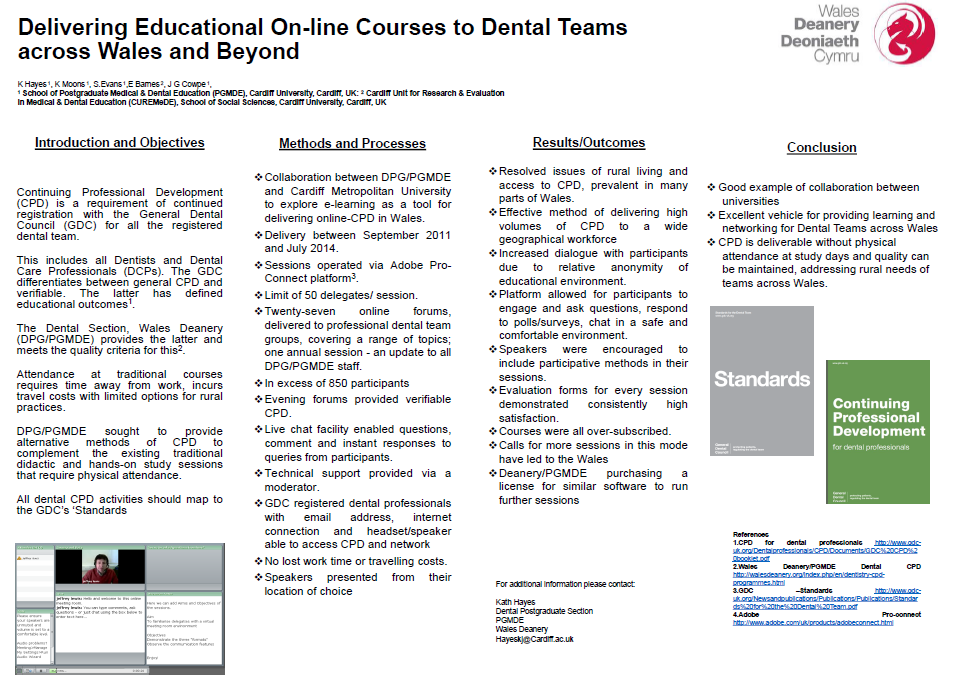This screenshot has width=959, height=696.
Task: Click the webcam video of presenter in screenshot
Action: pos(100,567)
